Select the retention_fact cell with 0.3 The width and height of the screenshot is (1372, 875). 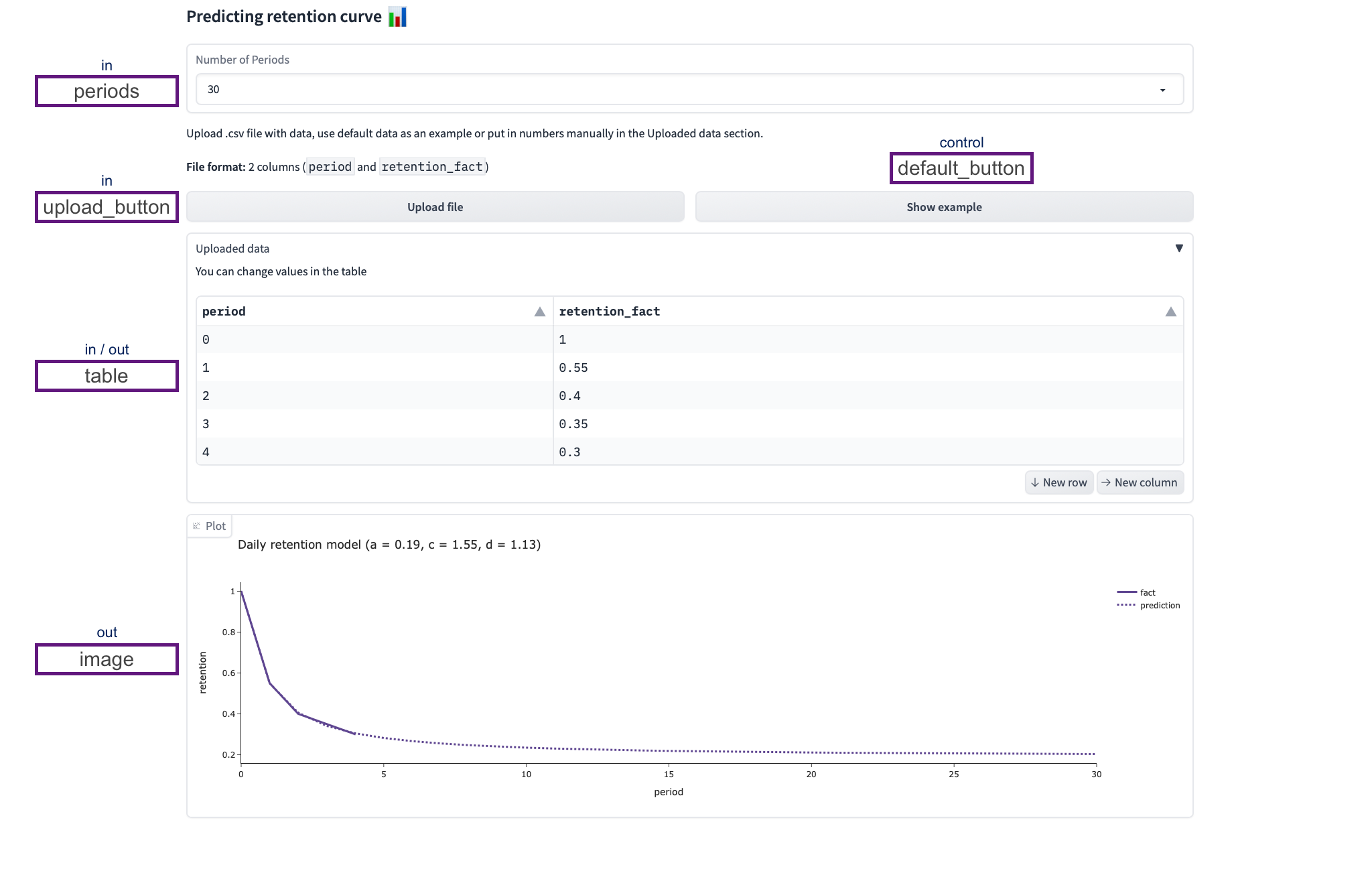(868, 452)
